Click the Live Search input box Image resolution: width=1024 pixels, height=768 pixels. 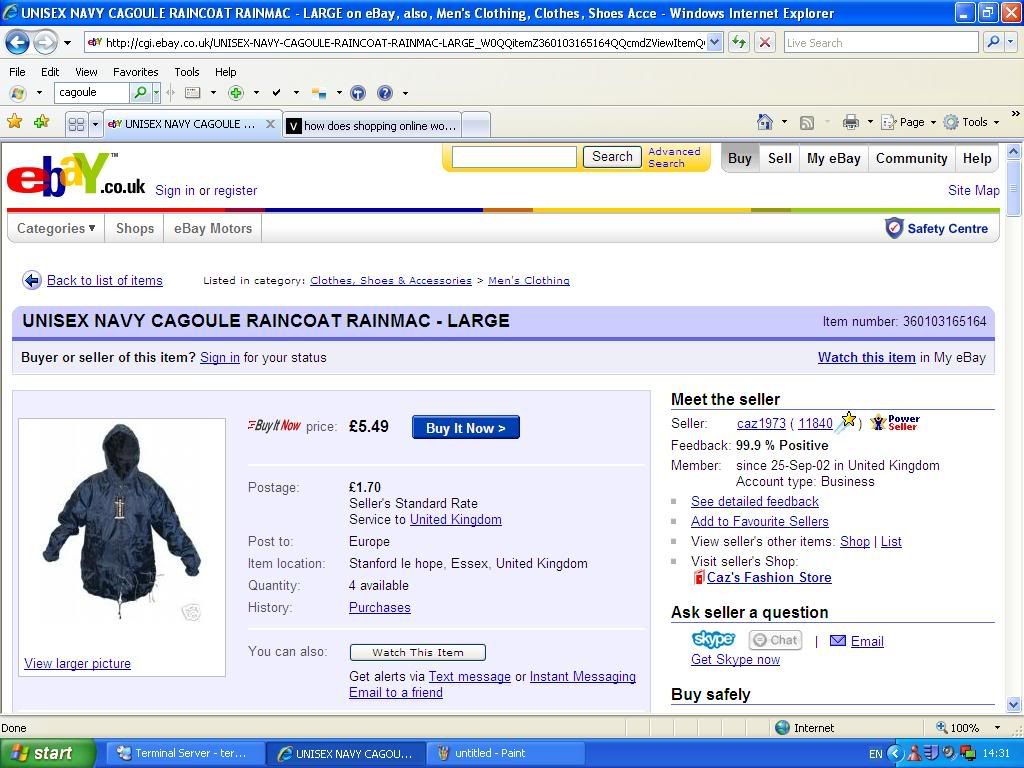[881, 42]
